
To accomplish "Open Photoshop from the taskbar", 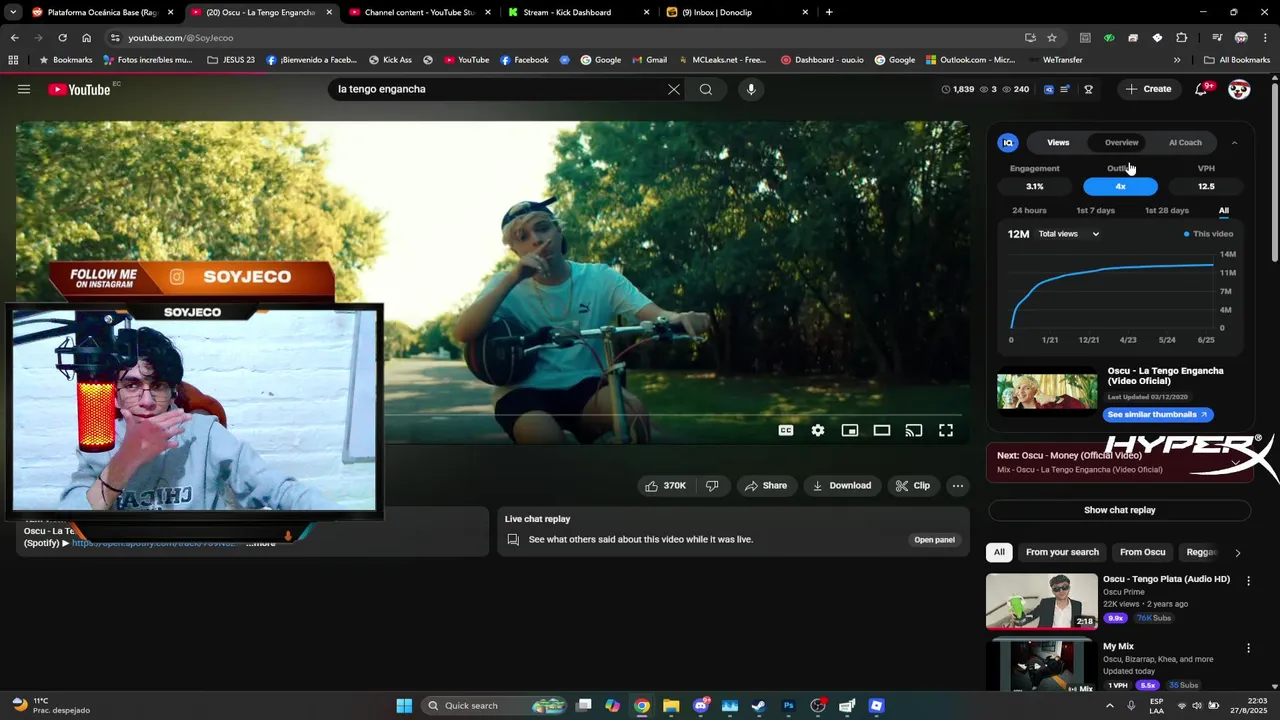I will point(788,706).
